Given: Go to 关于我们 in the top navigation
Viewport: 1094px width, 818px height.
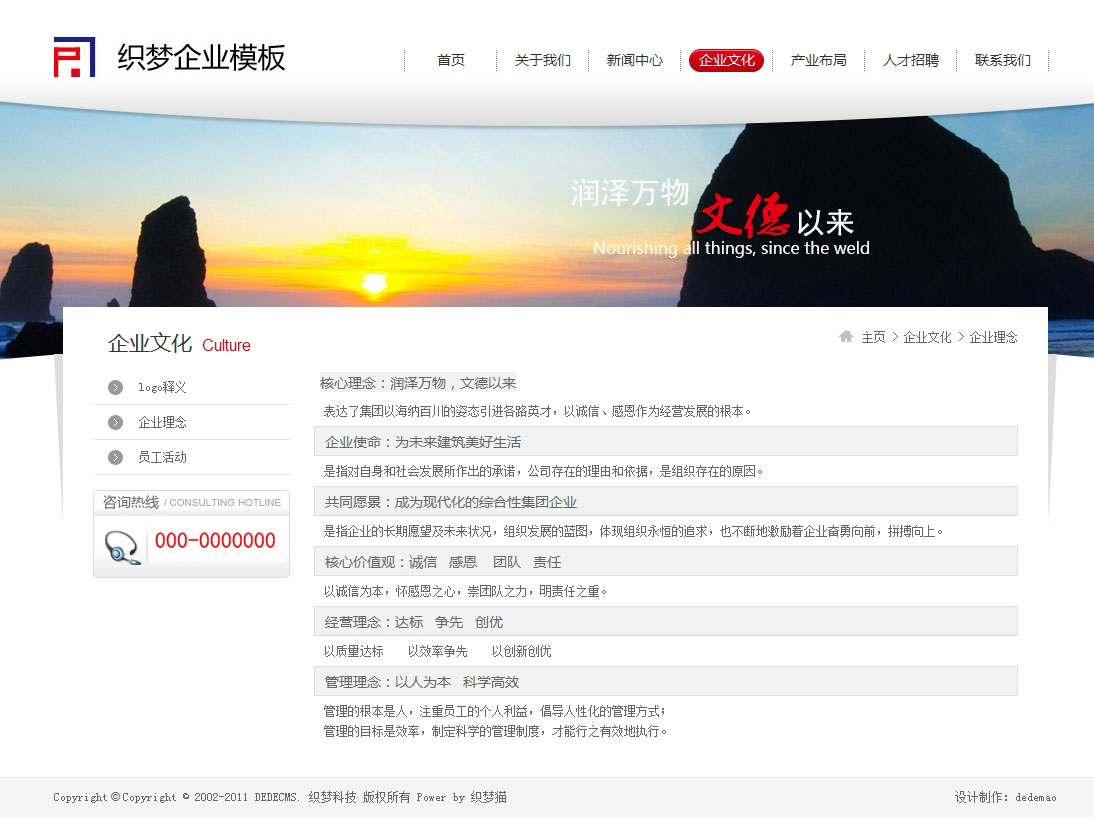Looking at the screenshot, I should click(x=543, y=60).
